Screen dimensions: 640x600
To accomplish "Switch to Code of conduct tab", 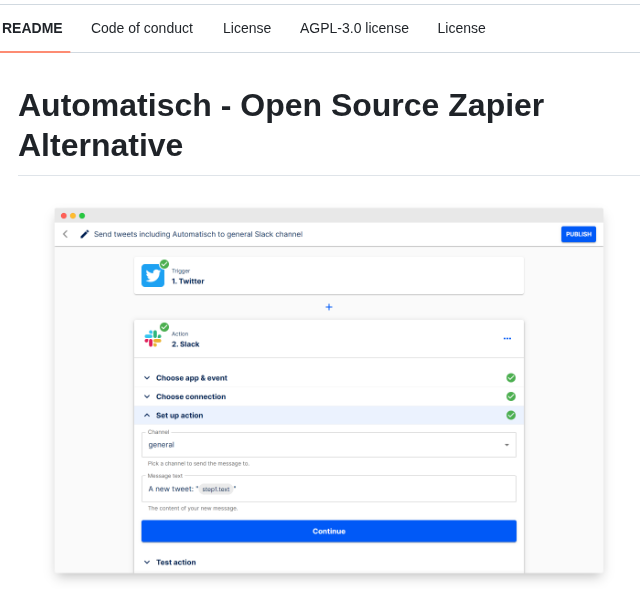I will (x=142, y=28).
